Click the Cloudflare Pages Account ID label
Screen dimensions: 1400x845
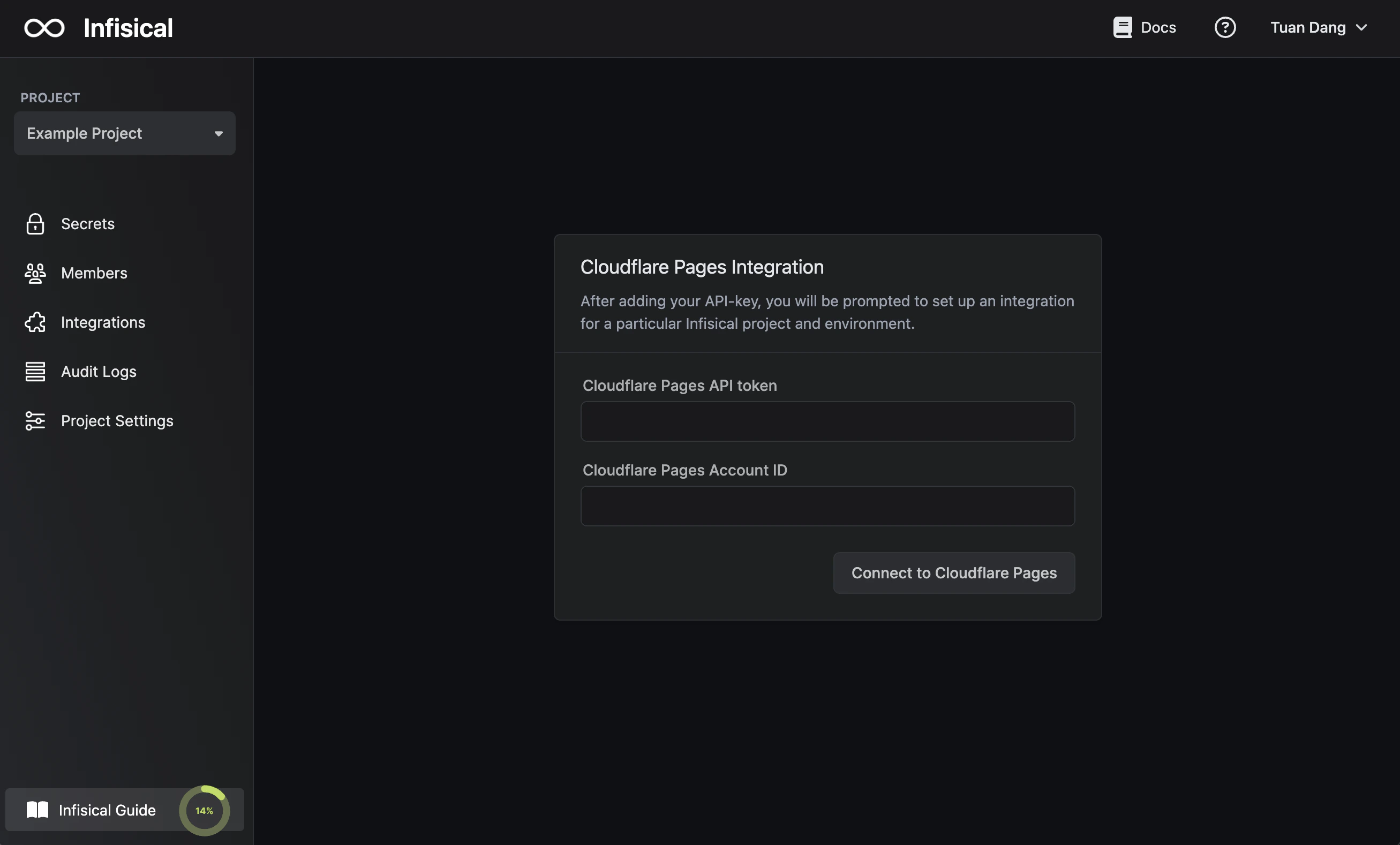click(x=684, y=471)
